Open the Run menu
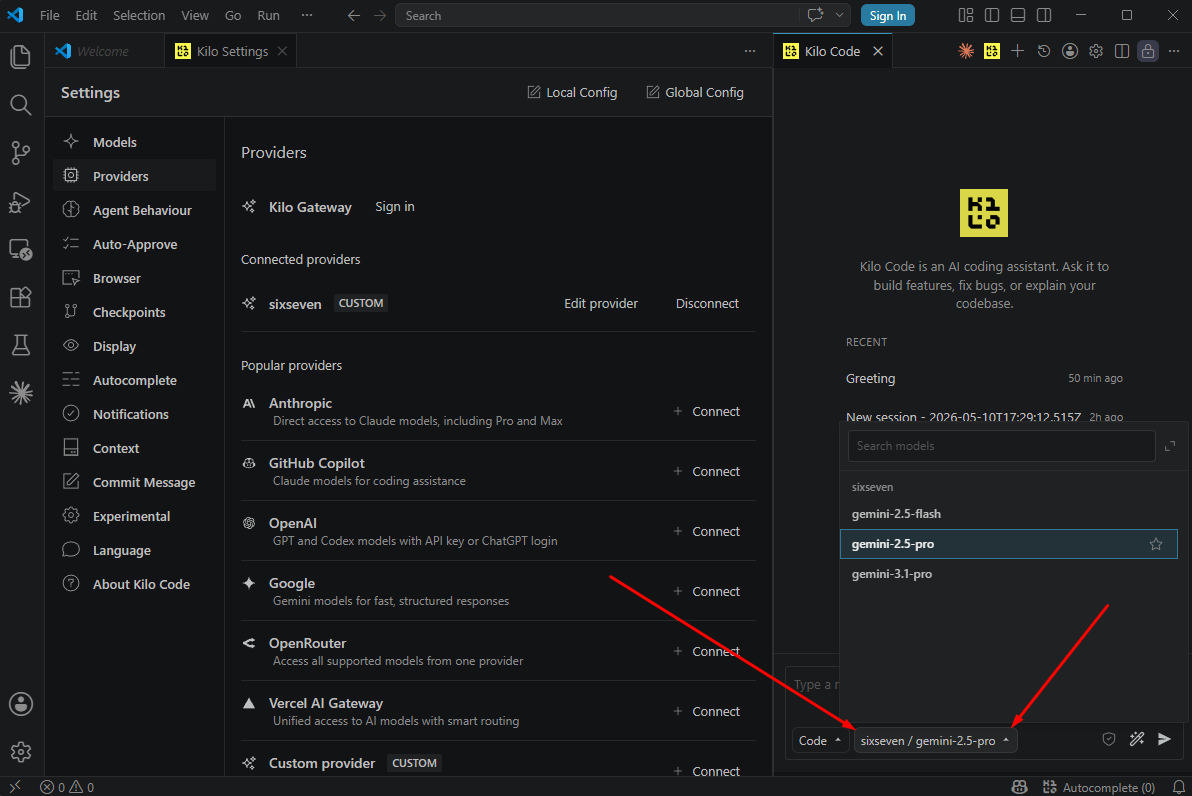 click(x=268, y=15)
